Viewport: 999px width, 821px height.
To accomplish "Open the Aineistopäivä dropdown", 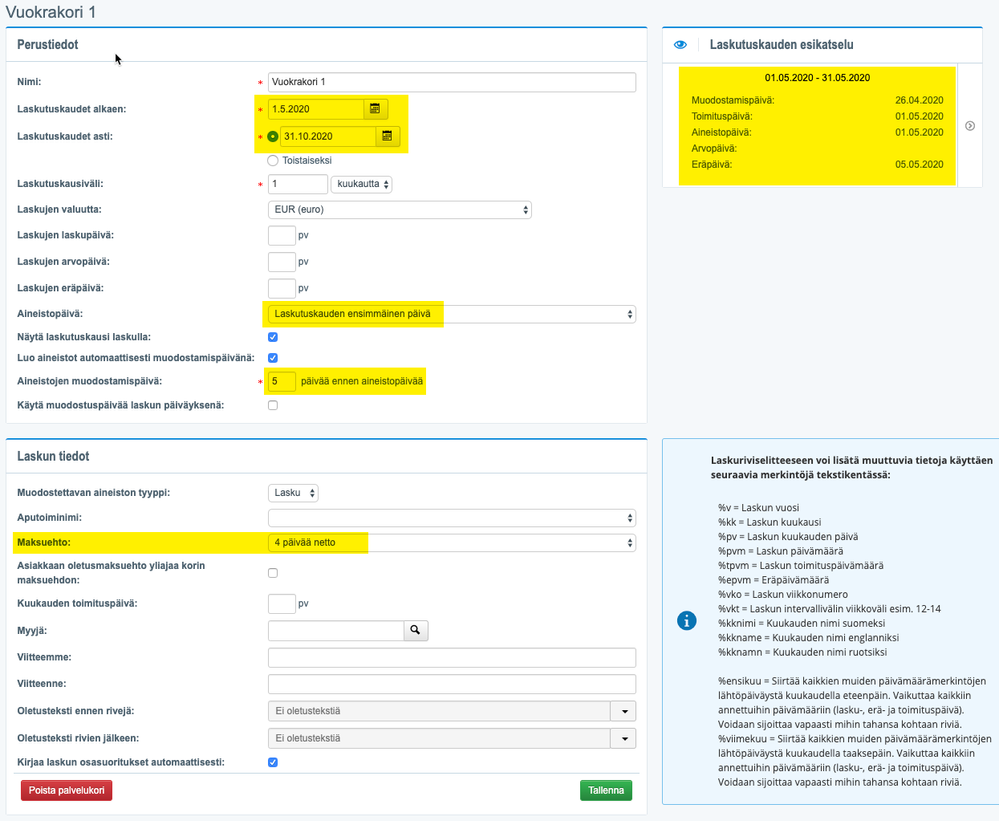I will (x=452, y=314).
